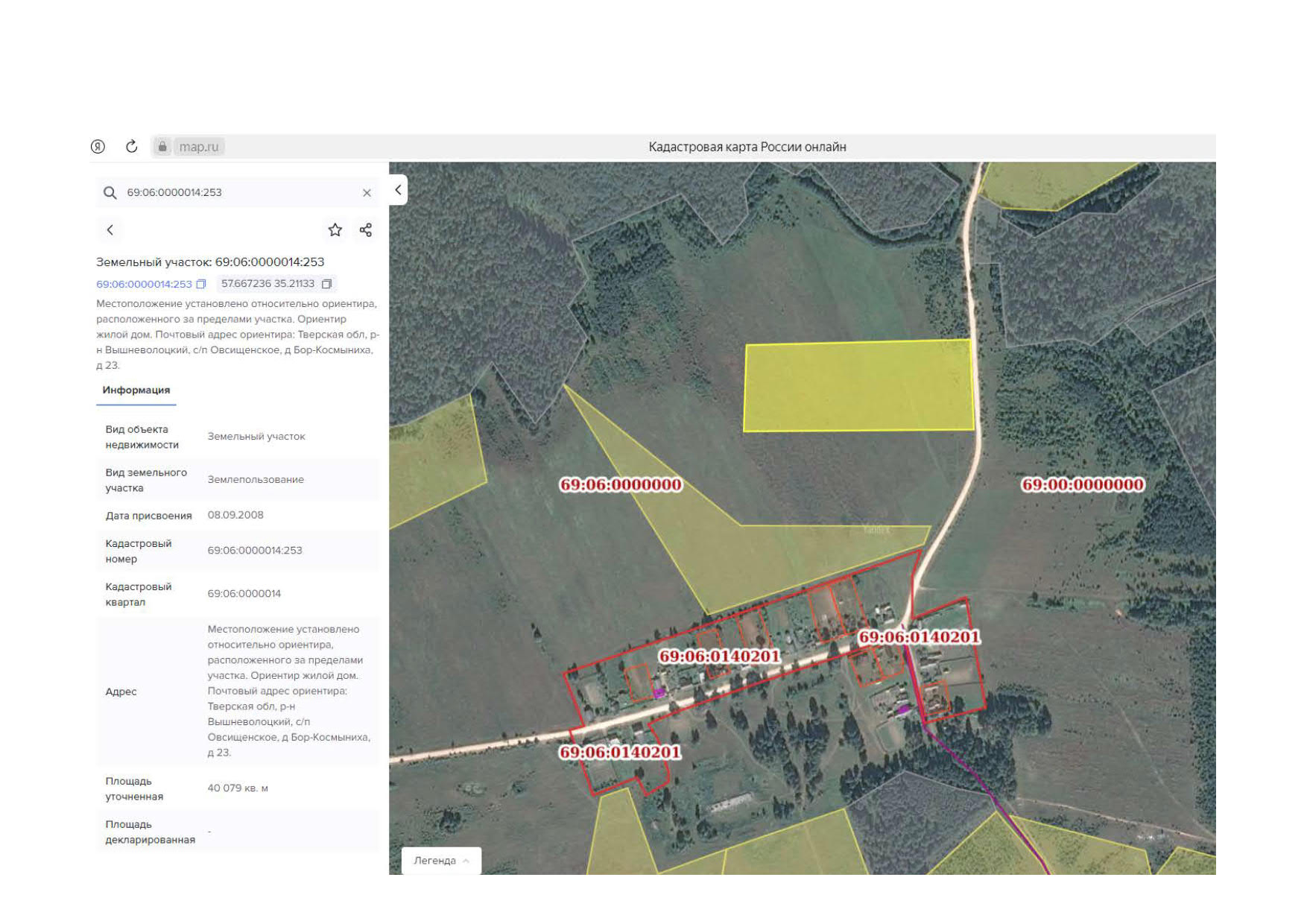This screenshot has height=924, width=1307.
Task: Click the coordinates 57.667236 35.21133
Action: (268, 284)
